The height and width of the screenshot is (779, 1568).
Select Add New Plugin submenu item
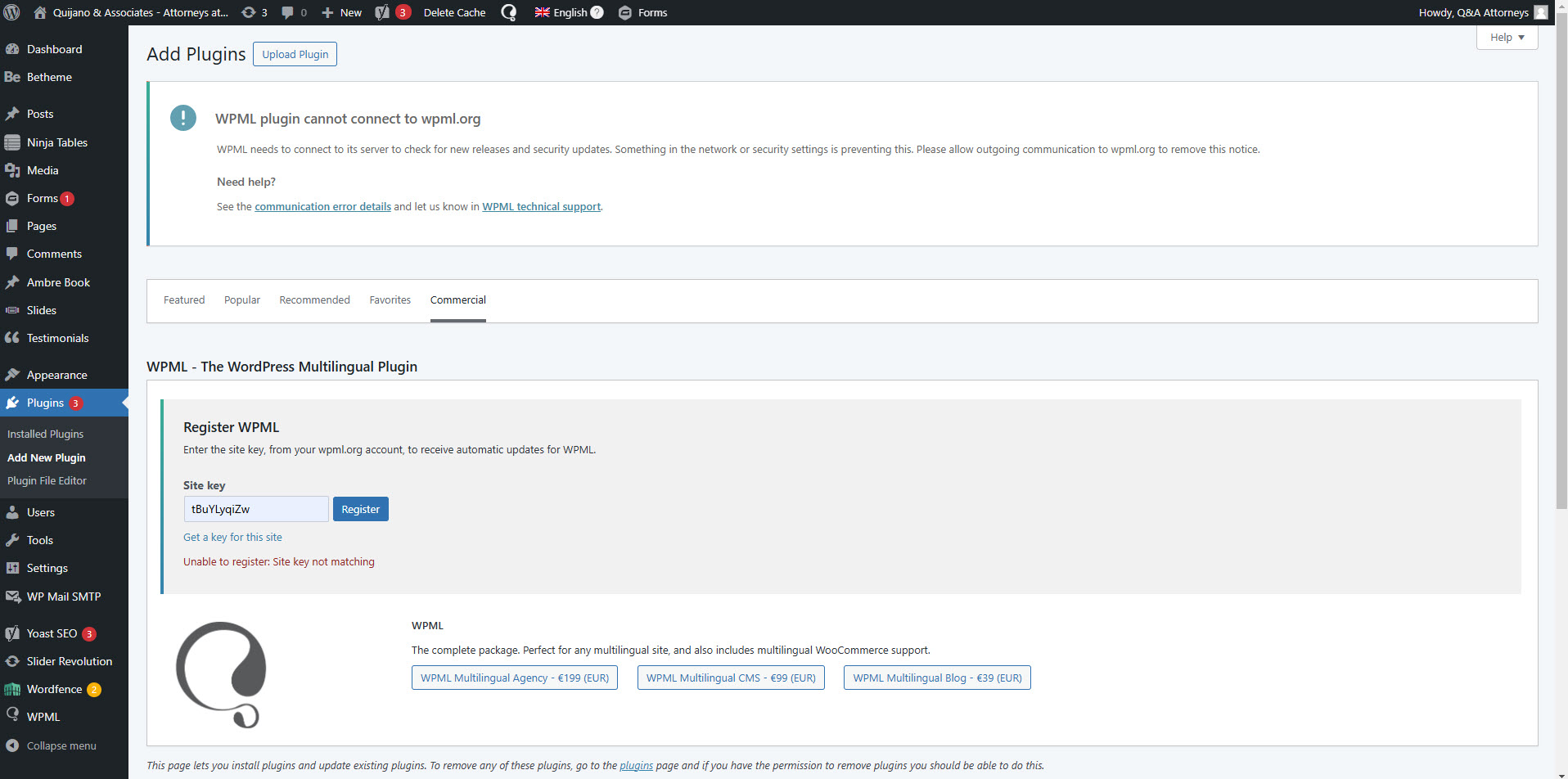point(46,457)
